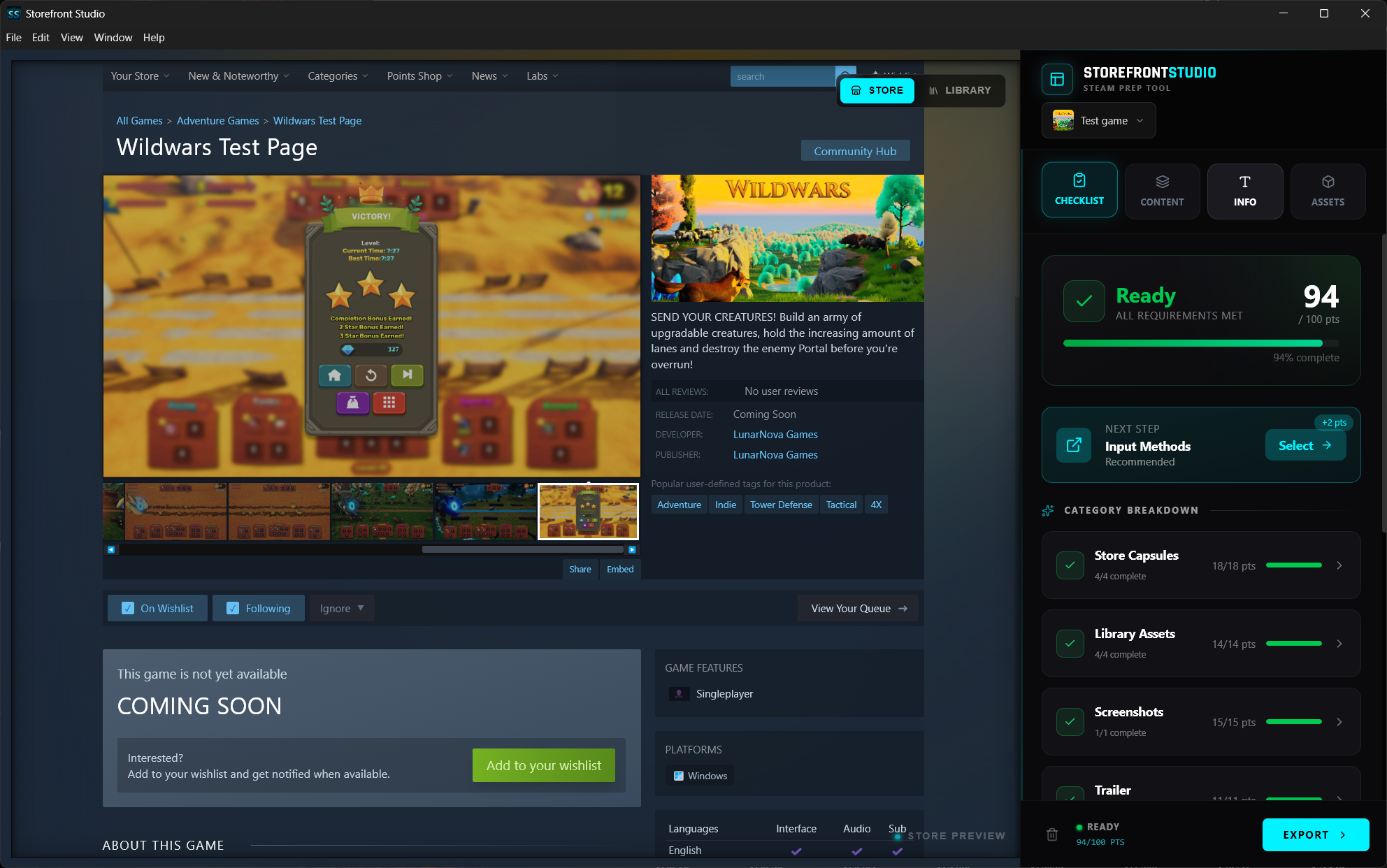This screenshot has width=1387, height=868.
Task: Click the trash delete icon
Action: (x=1052, y=834)
